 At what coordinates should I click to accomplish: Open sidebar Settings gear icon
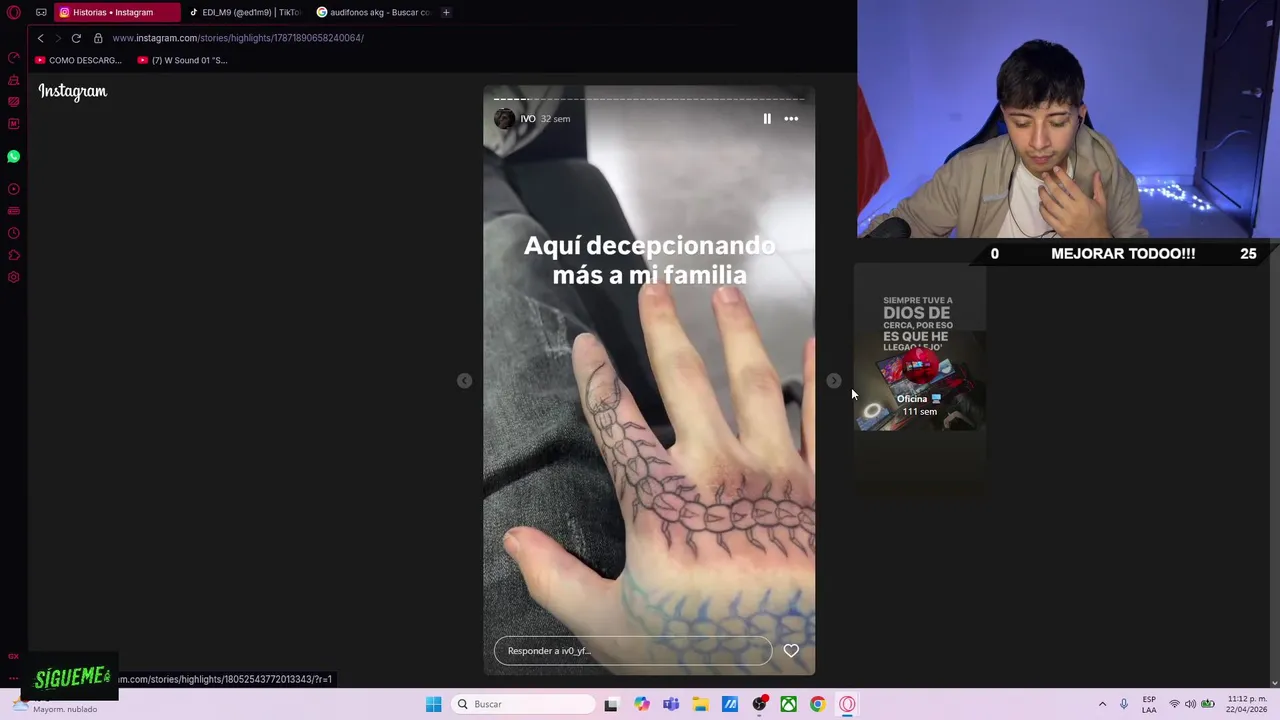pos(14,277)
